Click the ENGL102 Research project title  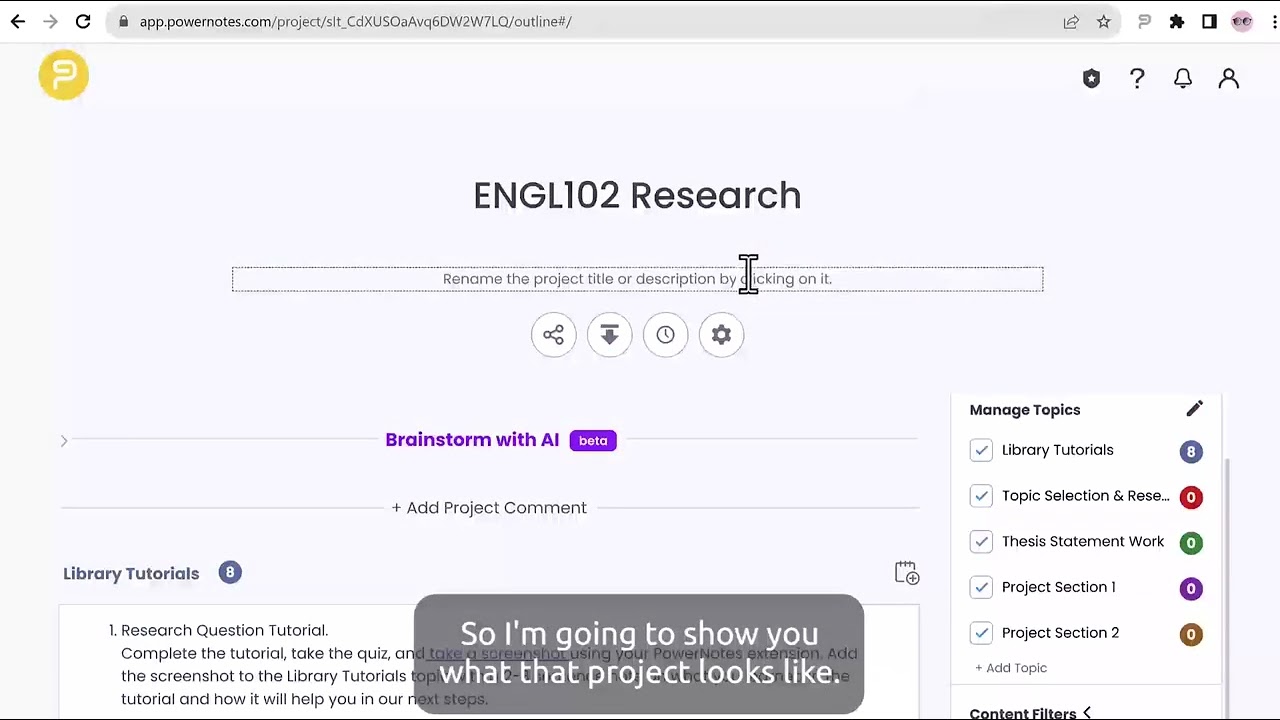click(x=637, y=196)
